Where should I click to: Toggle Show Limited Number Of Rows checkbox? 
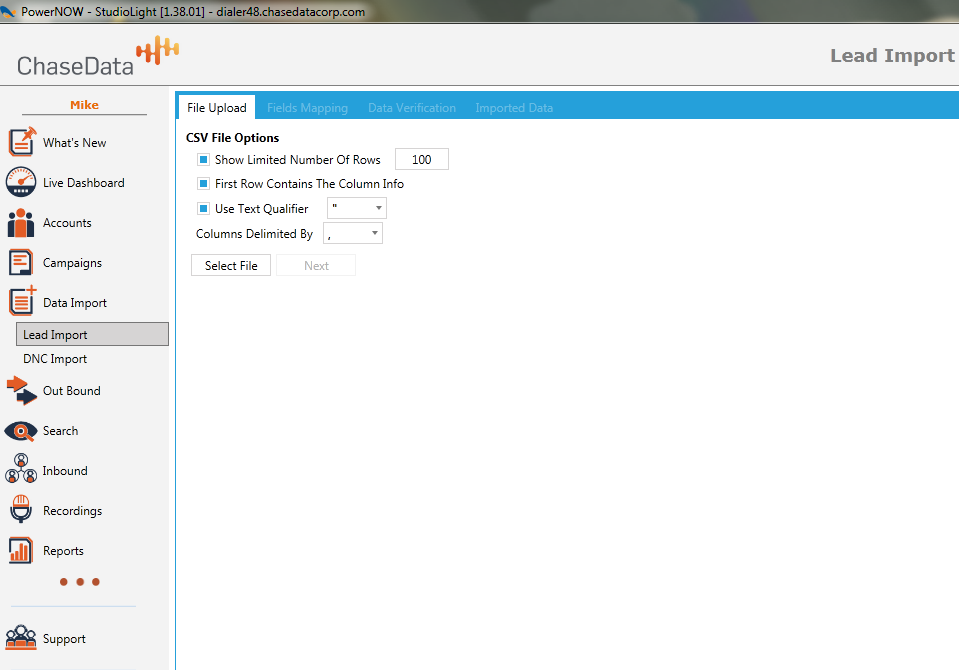(203, 160)
